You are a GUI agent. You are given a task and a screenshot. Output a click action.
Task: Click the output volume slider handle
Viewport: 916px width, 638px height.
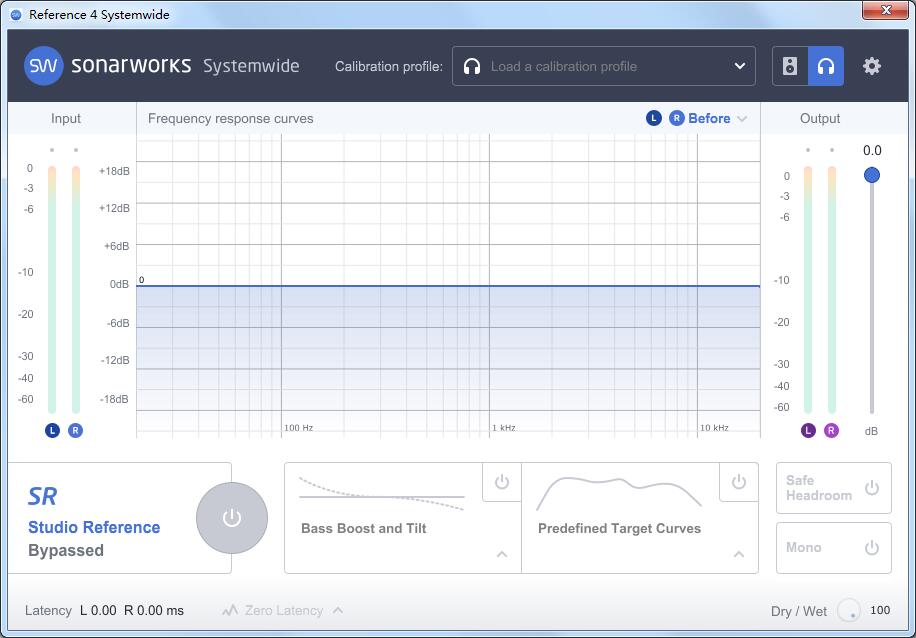[x=872, y=175]
